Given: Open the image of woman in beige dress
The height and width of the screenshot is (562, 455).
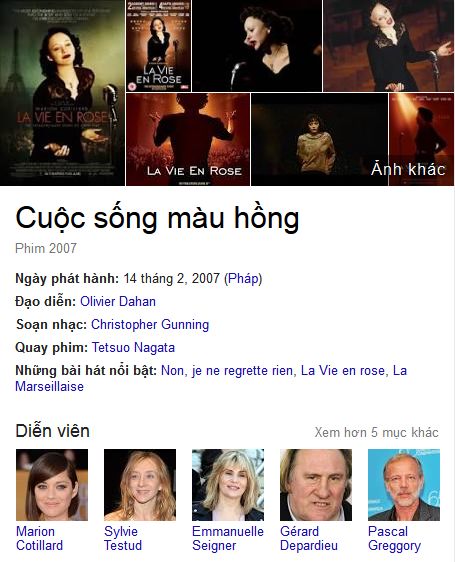Looking at the screenshot, I should tap(319, 139).
